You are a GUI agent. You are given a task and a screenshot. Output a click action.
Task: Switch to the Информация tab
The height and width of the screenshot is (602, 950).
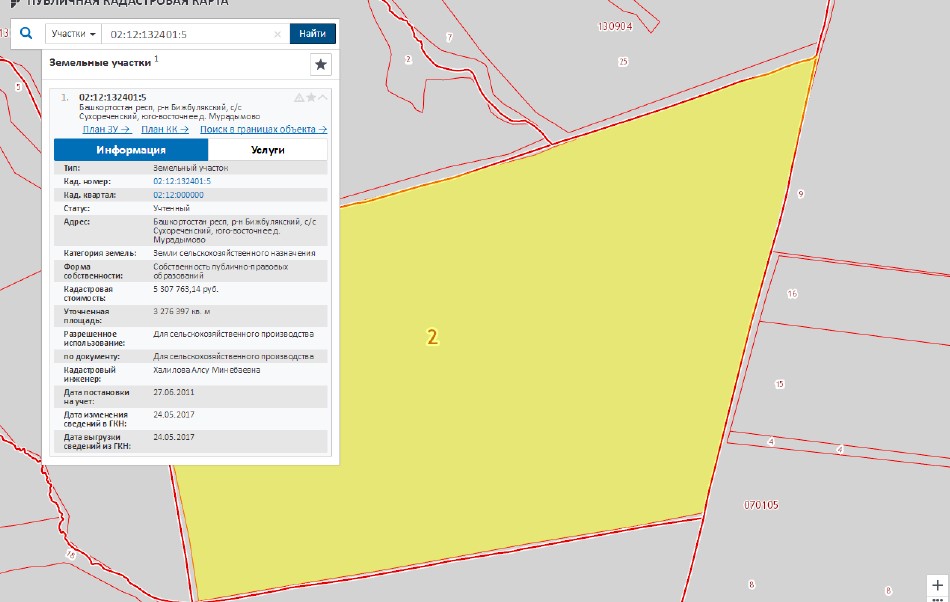click(131, 150)
